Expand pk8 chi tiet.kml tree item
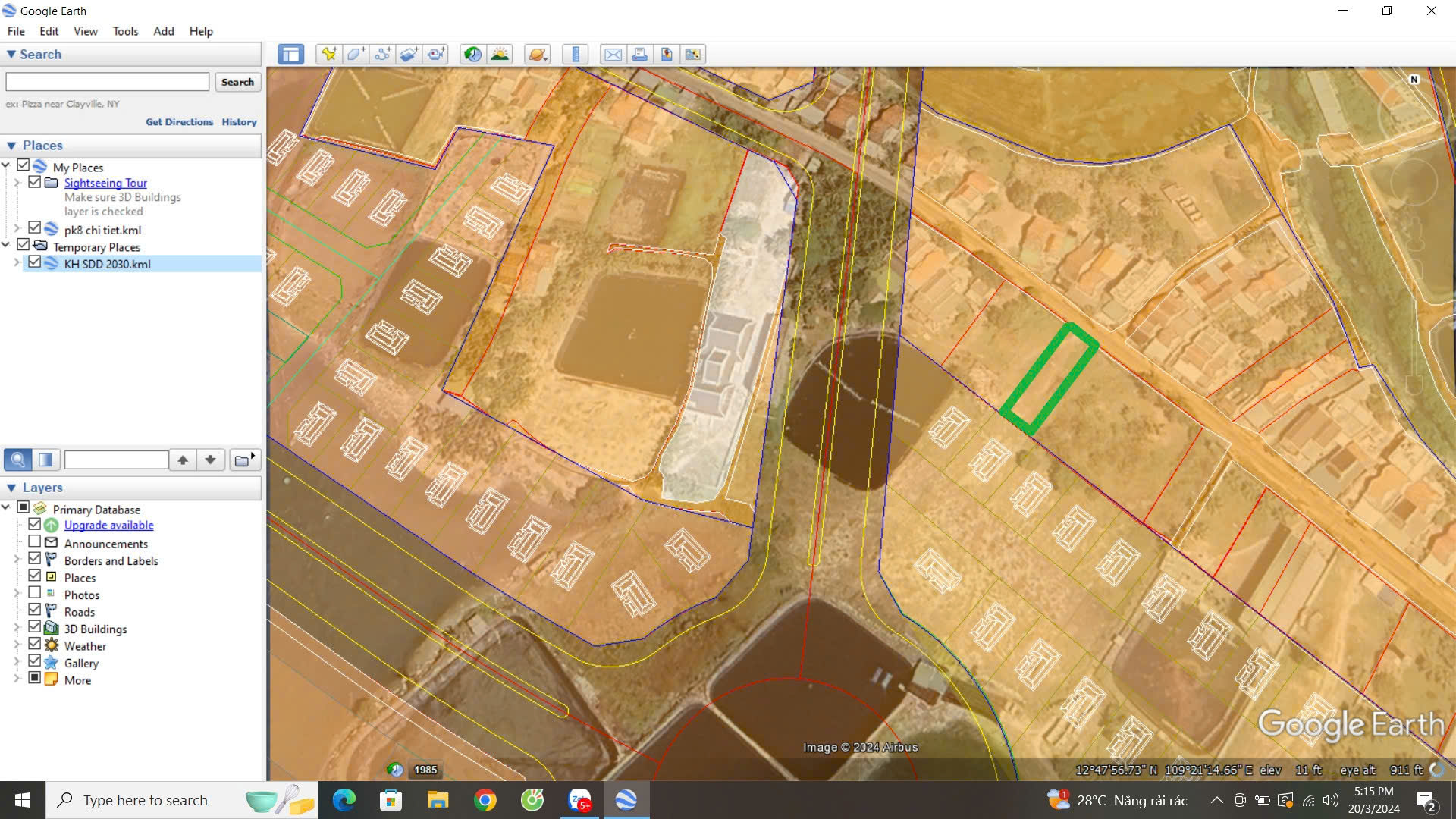This screenshot has height=819, width=1456. [17, 228]
